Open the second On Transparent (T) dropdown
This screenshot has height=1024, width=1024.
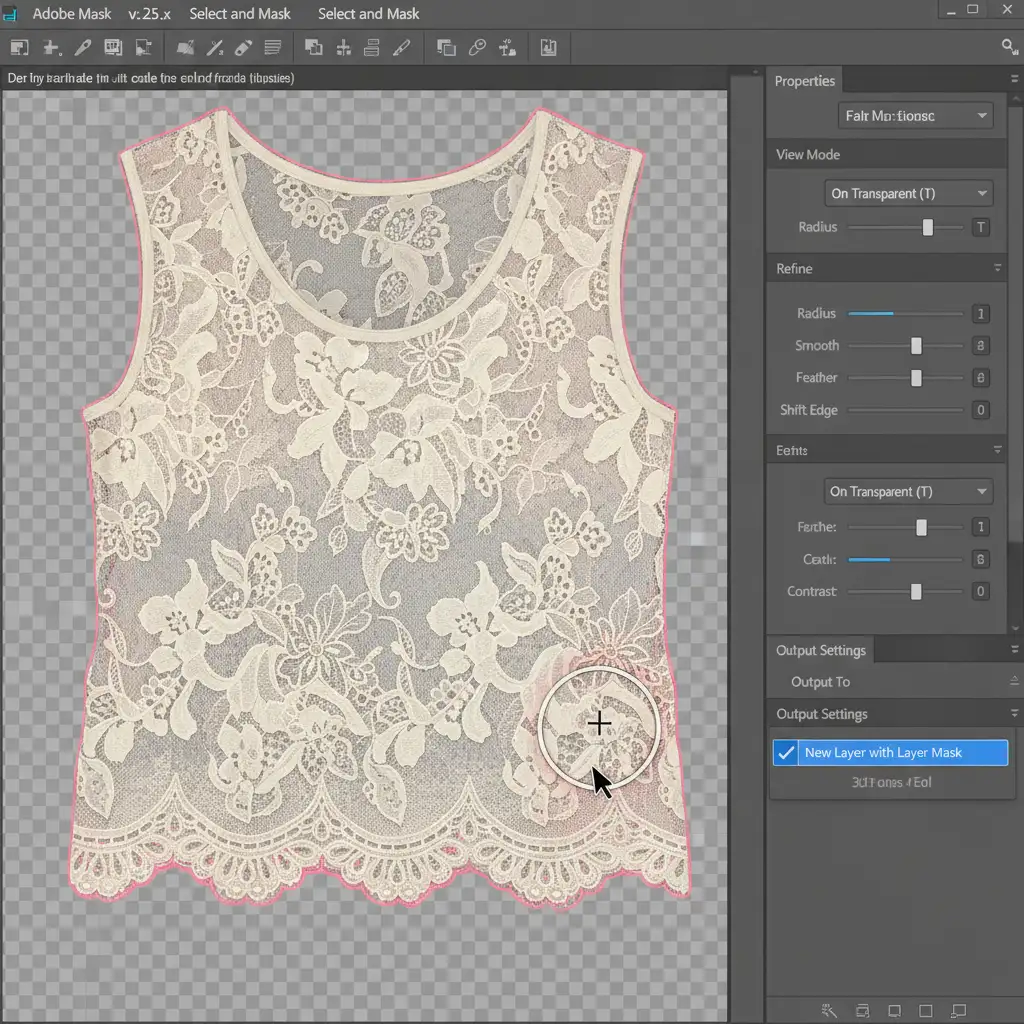(908, 491)
